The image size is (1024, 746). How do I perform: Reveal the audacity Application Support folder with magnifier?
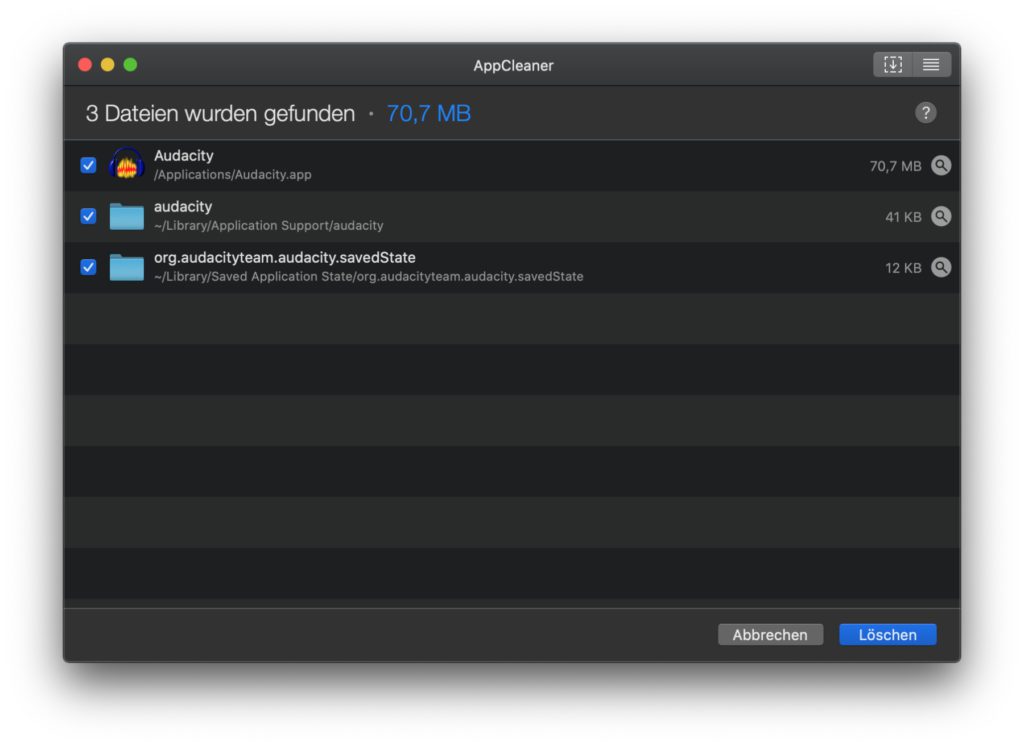[x=941, y=216]
